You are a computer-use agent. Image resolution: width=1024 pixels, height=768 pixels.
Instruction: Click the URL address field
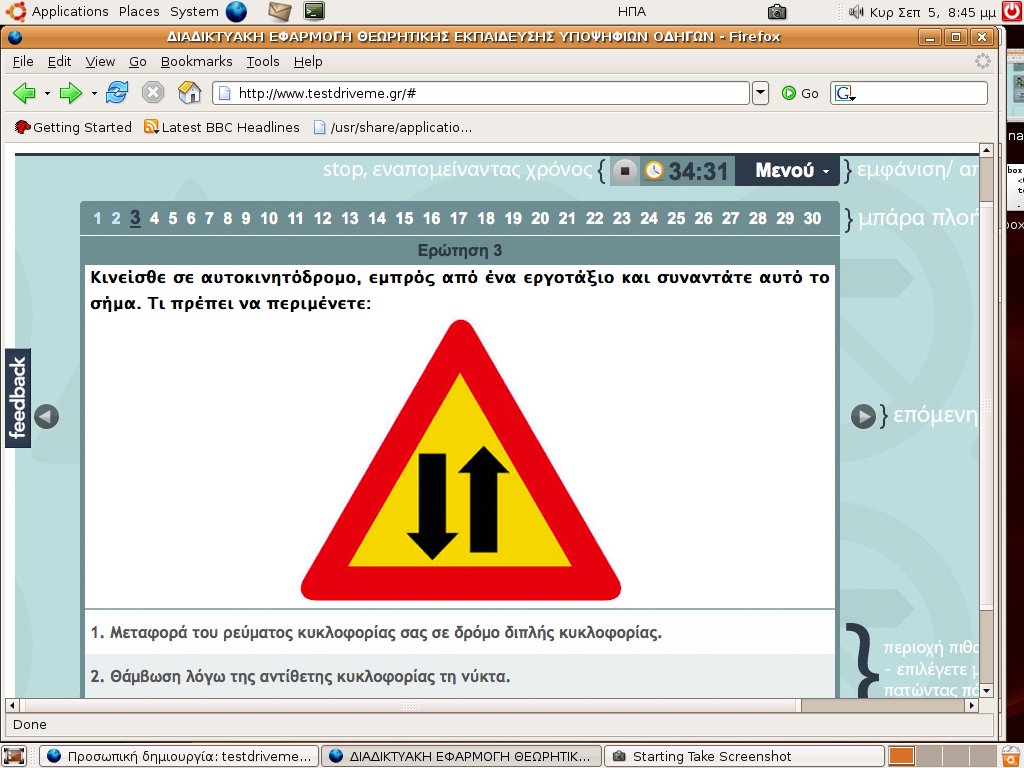481,93
